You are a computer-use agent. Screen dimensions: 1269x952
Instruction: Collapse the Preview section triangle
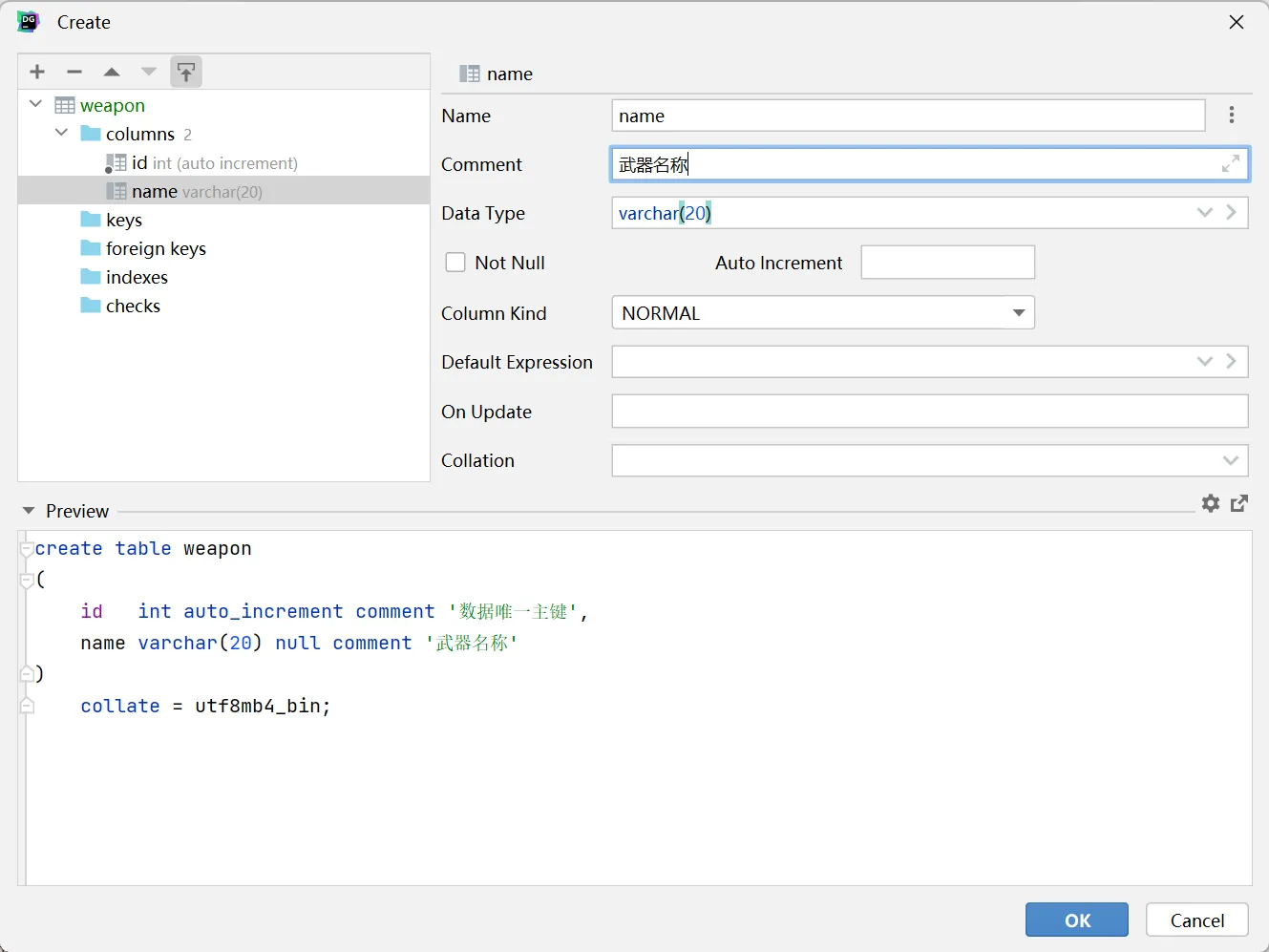point(29,511)
